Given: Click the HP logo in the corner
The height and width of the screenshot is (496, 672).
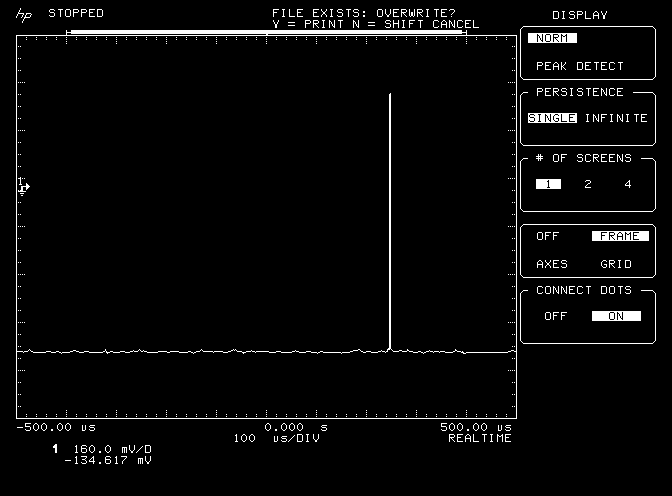Looking at the screenshot, I should pyautogui.click(x=22, y=14).
